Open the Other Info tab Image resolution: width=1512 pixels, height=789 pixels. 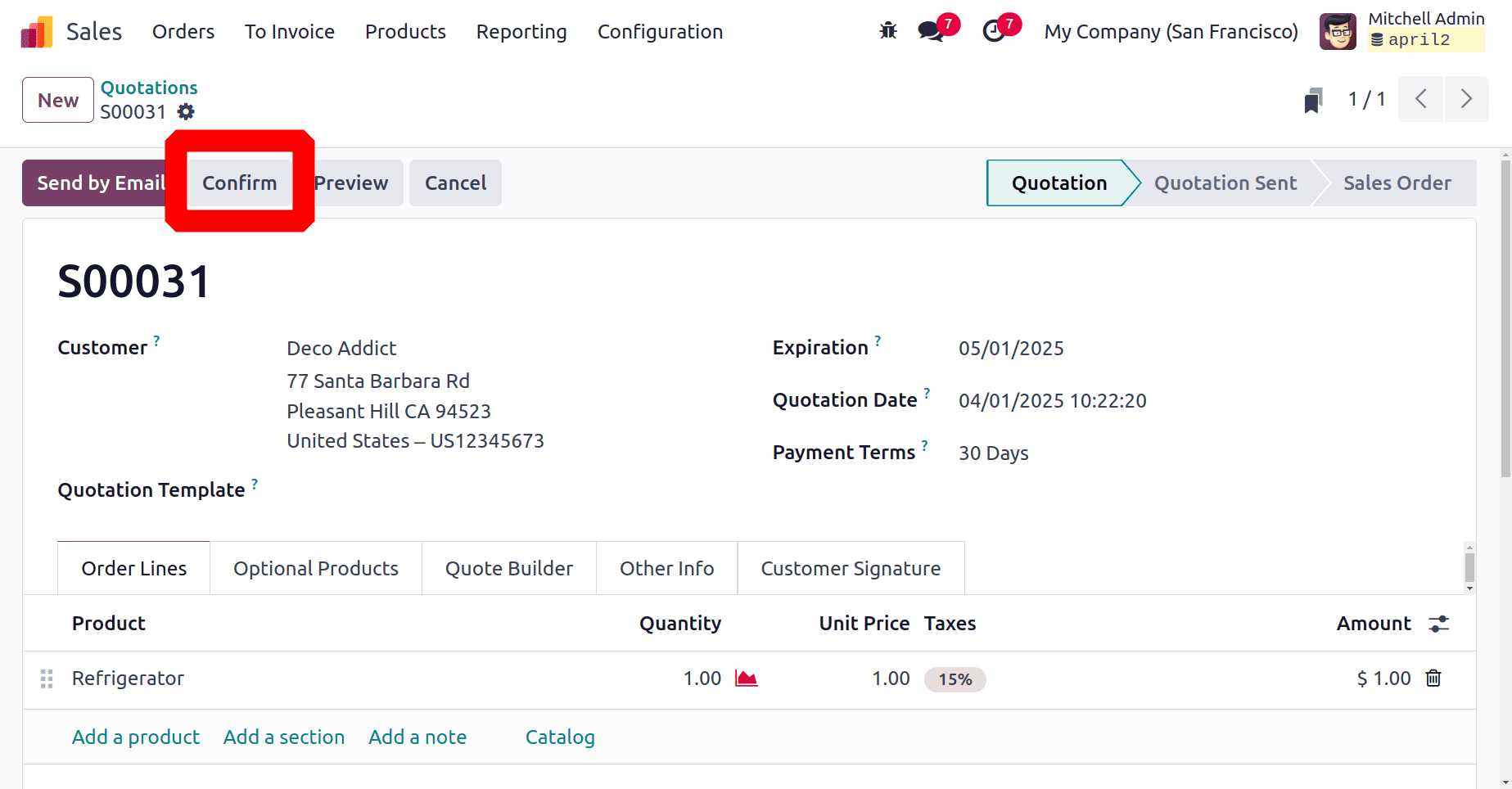(x=666, y=569)
